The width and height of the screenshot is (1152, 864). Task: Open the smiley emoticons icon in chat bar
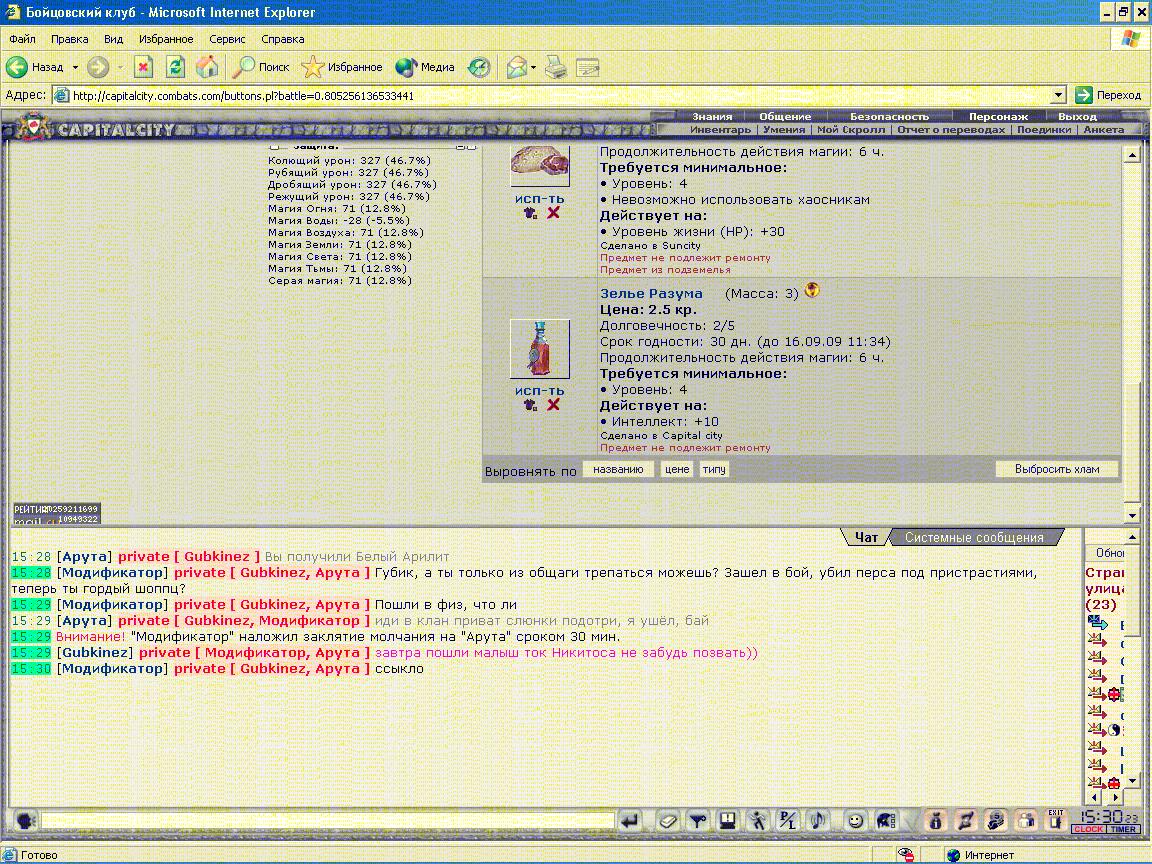[x=855, y=820]
